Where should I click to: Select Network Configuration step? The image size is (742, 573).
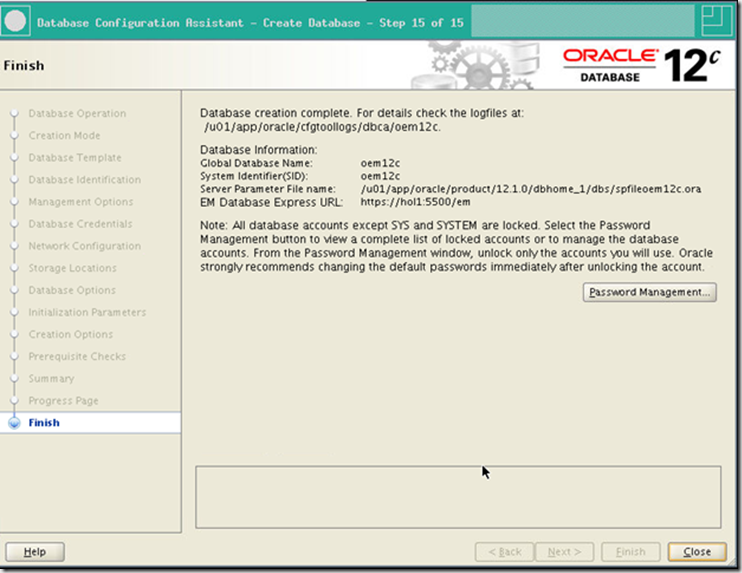[85, 246]
